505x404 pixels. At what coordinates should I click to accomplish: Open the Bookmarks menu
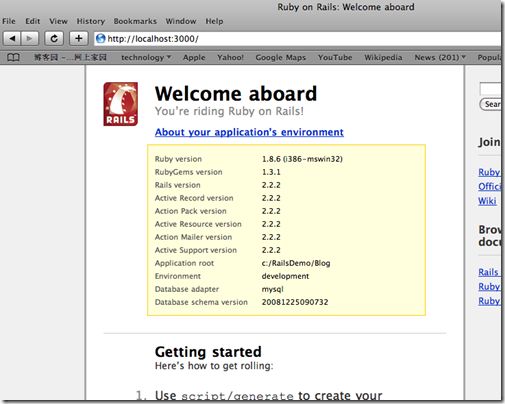point(135,21)
